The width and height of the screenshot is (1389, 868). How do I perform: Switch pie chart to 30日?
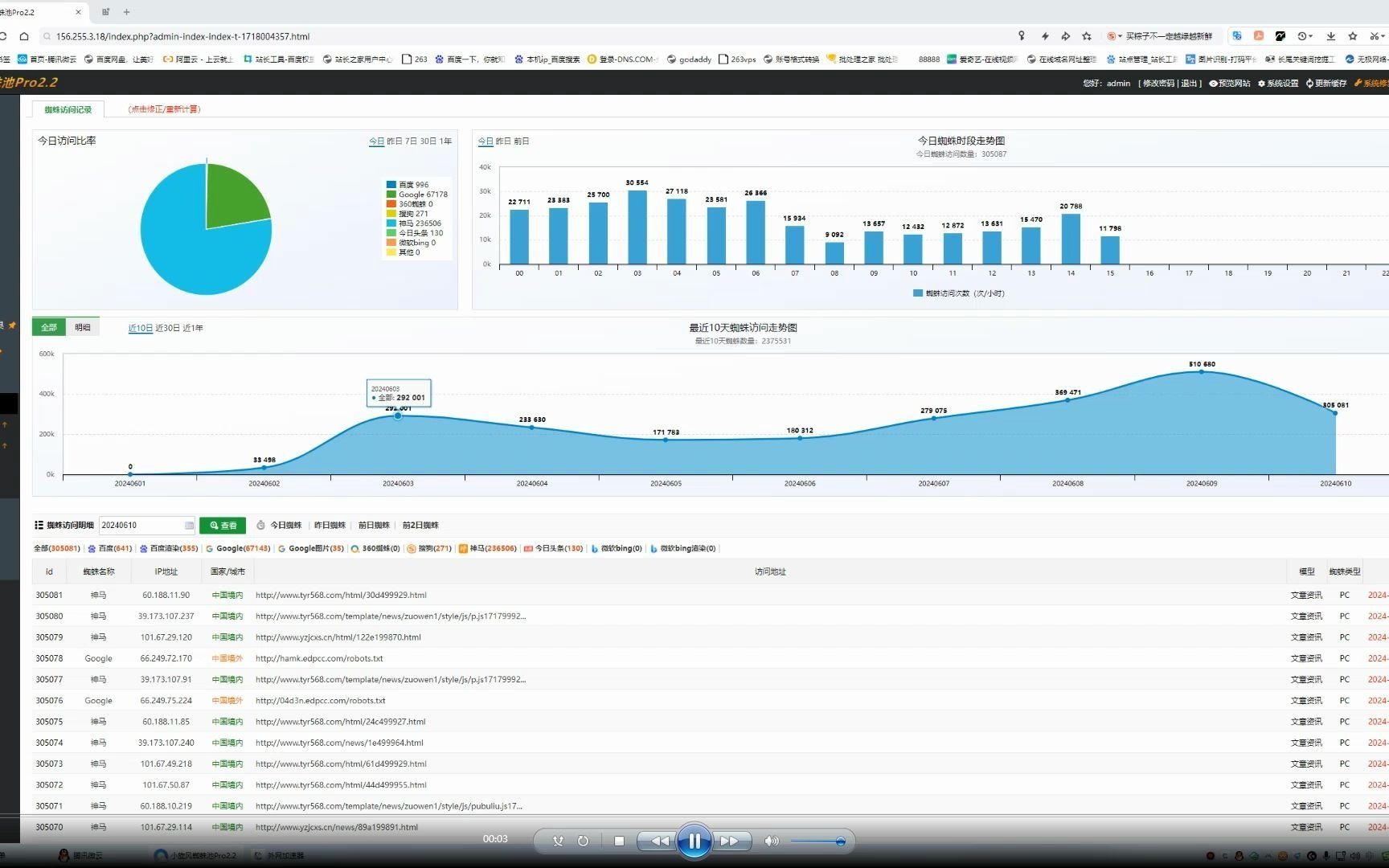coord(428,141)
